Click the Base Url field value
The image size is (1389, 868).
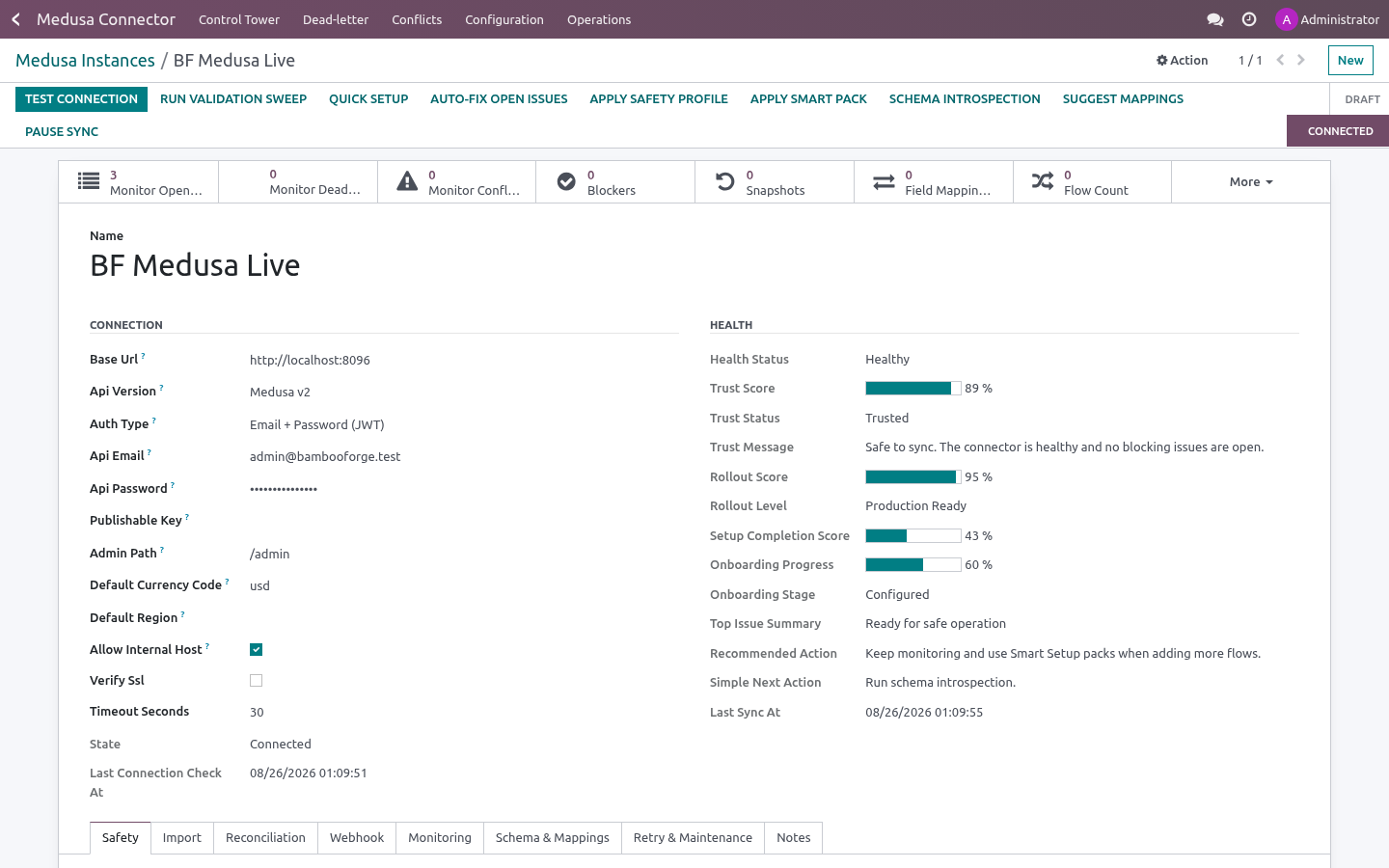pyautogui.click(x=310, y=361)
